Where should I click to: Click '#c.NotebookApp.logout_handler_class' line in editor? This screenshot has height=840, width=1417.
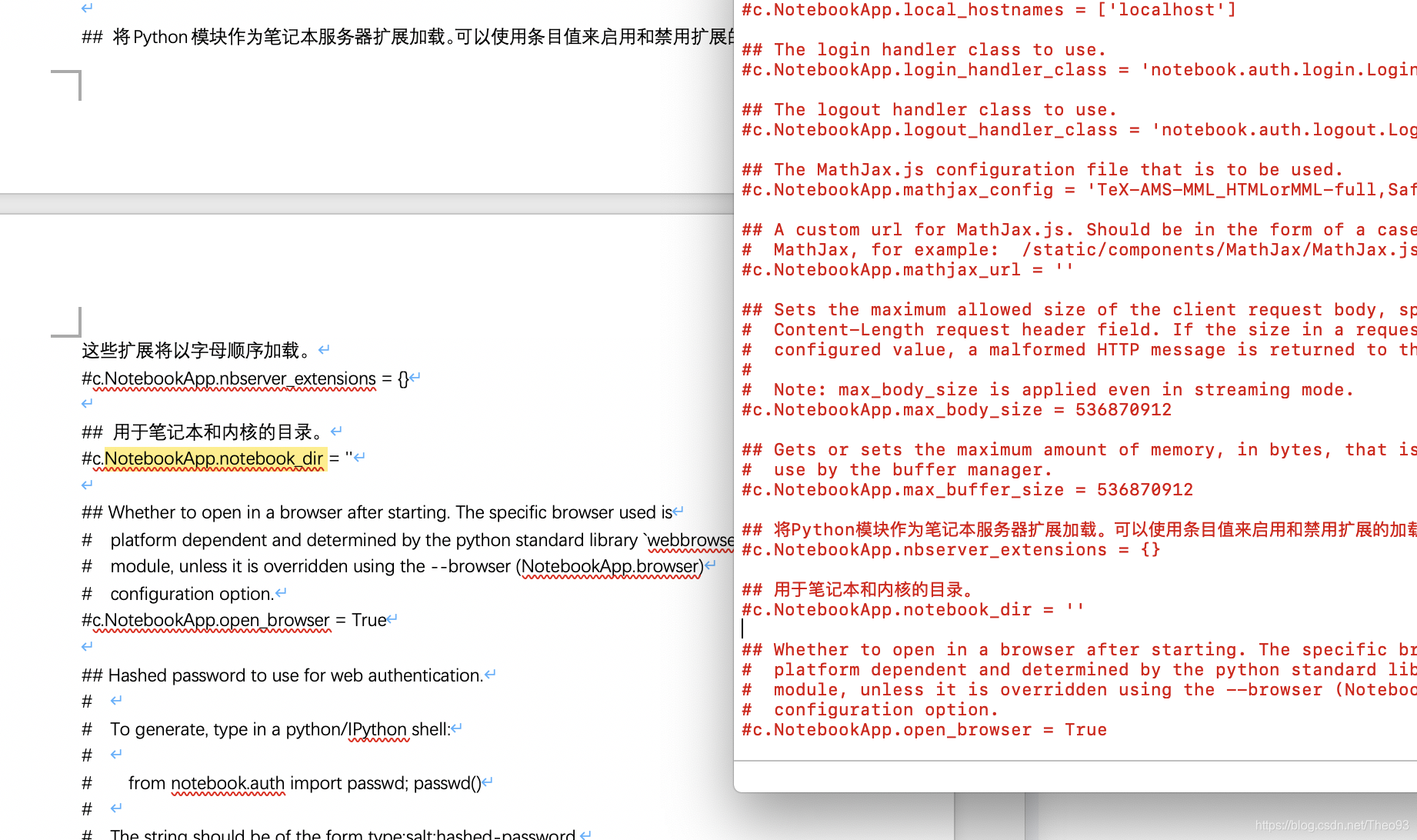coord(1079,130)
